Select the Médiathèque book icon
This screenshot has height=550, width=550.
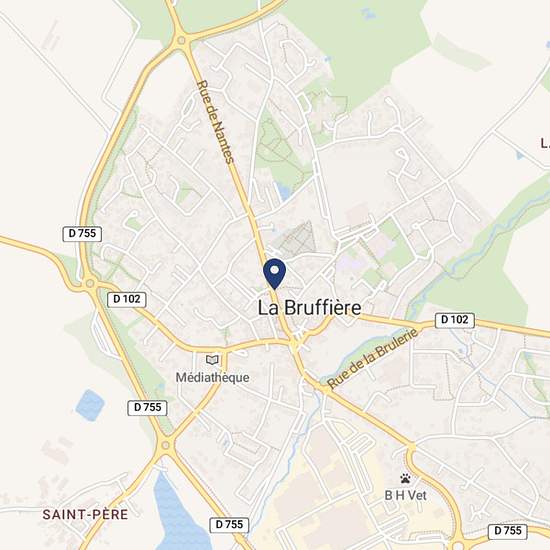pos(212,360)
